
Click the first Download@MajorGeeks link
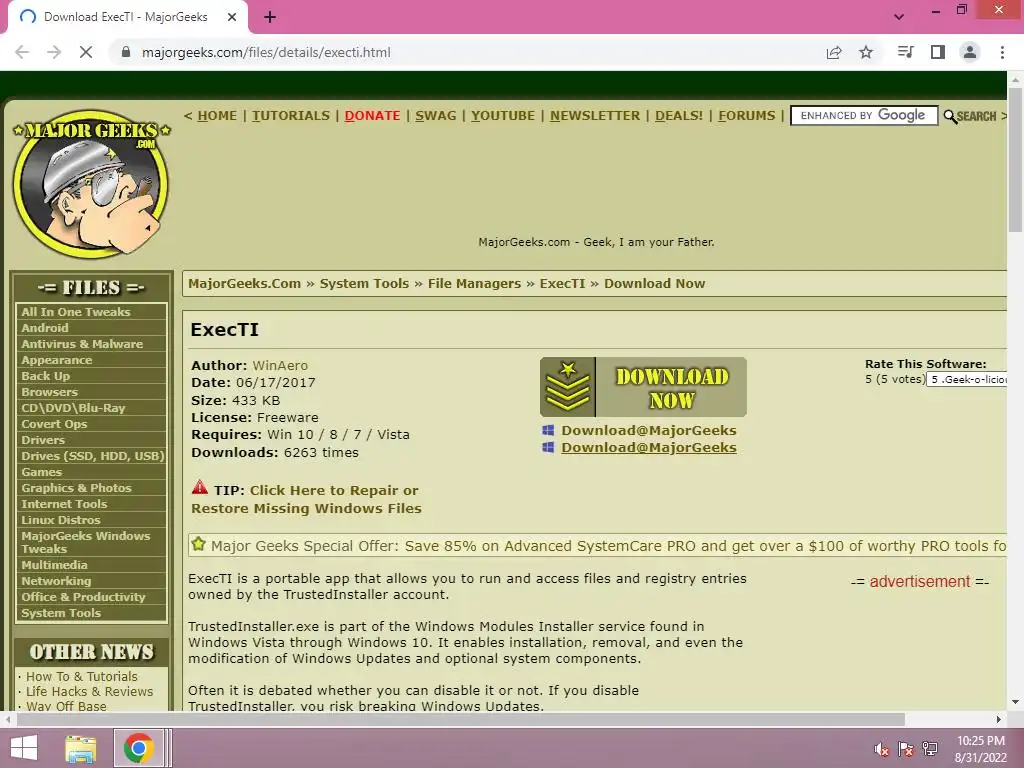click(648, 430)
